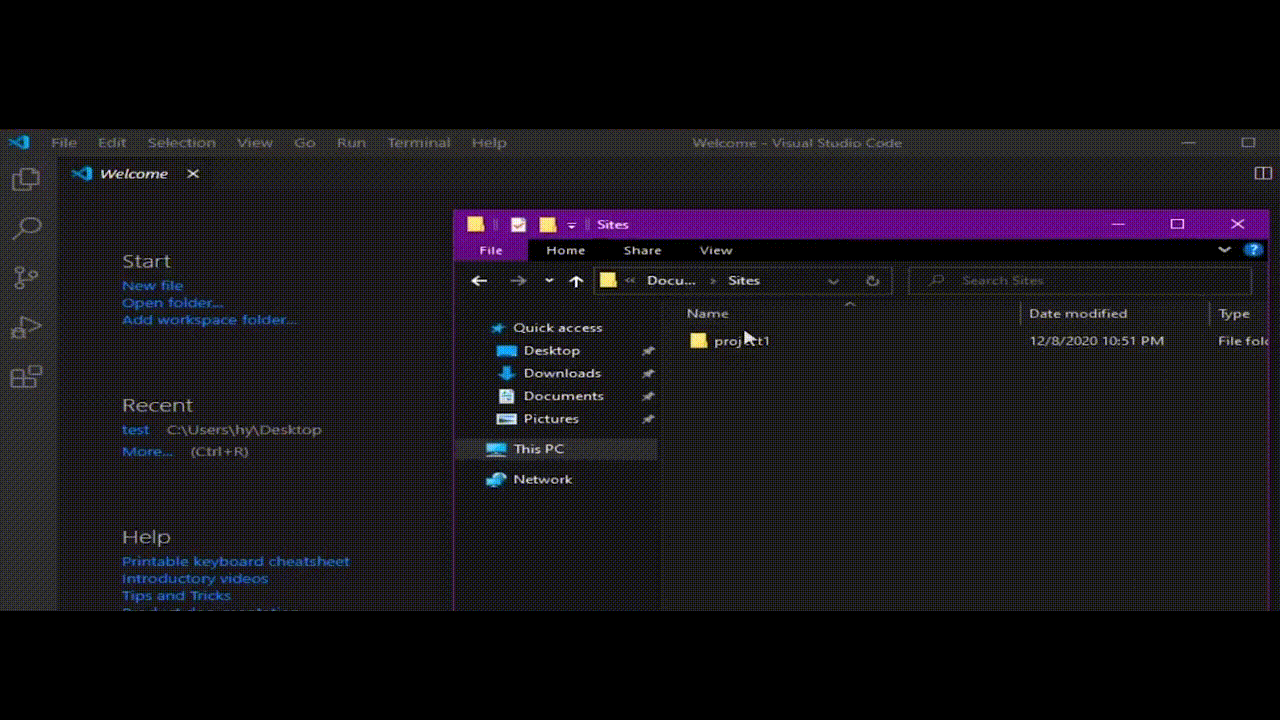1280x720 pixels.
Task: Click the New file link
Action: (152, 286)
